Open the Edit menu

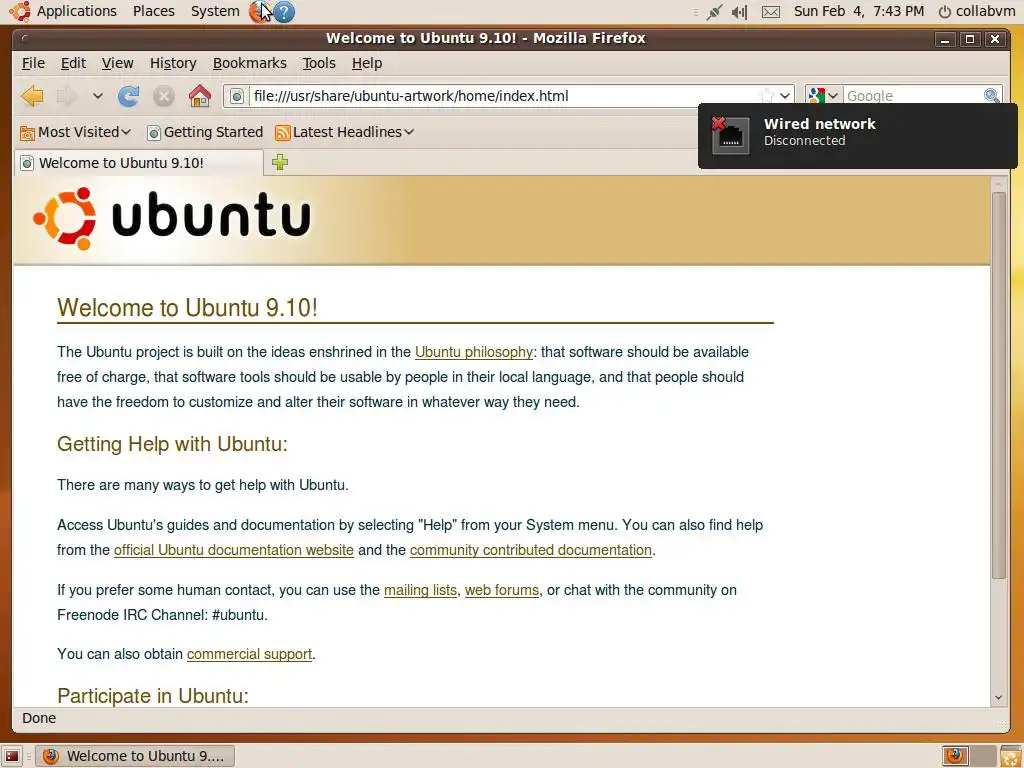[73, 63]
